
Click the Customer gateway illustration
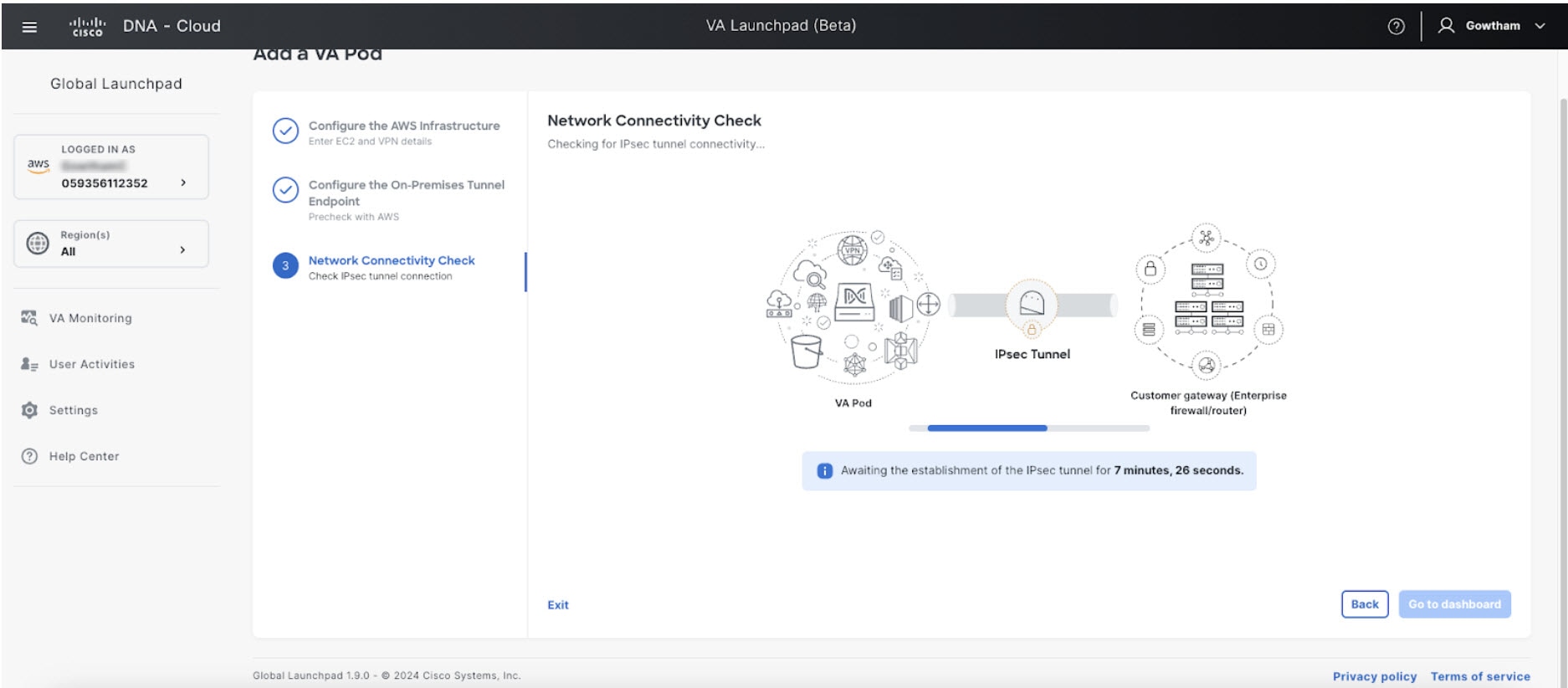tap(1207, 301)
